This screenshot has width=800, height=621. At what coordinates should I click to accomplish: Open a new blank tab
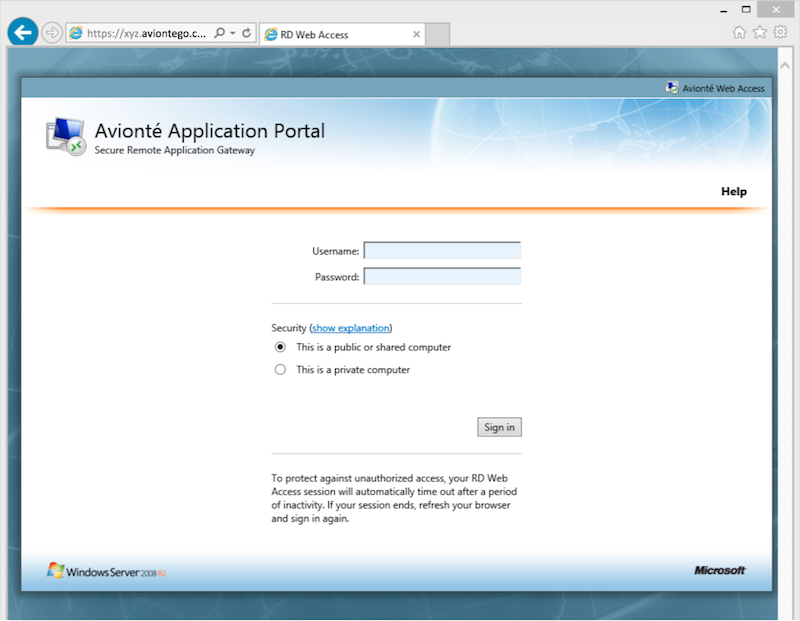(437, 34)
